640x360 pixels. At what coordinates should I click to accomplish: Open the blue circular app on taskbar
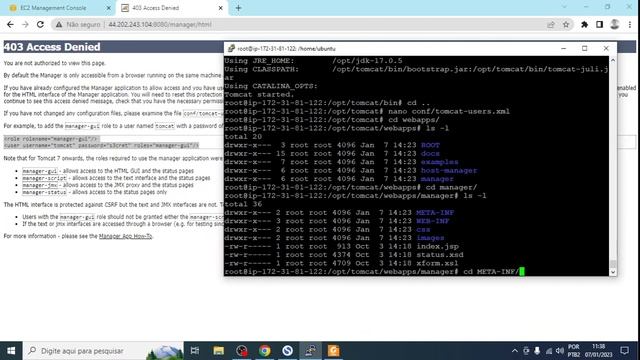pos(287,351)
